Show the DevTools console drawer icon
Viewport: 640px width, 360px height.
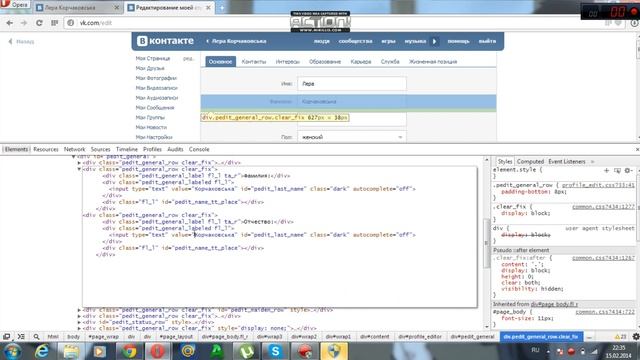coord(21,337)
